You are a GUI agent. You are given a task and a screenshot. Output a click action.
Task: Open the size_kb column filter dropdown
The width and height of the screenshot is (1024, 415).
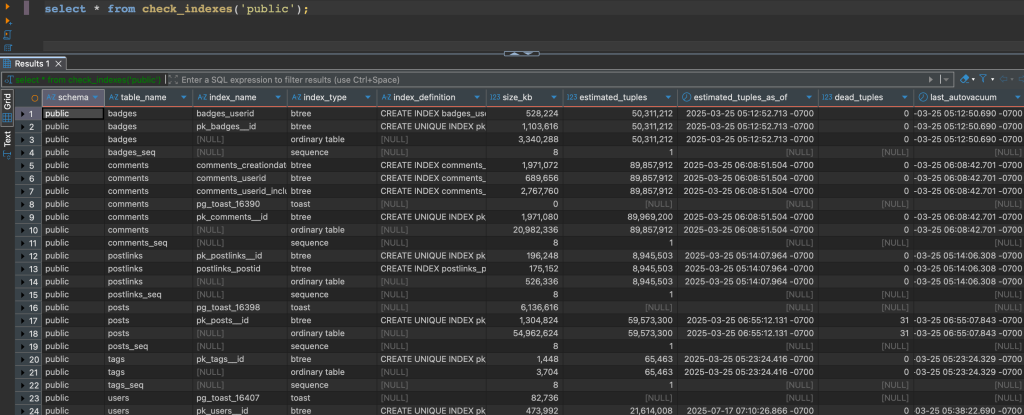tap(555, 97)
